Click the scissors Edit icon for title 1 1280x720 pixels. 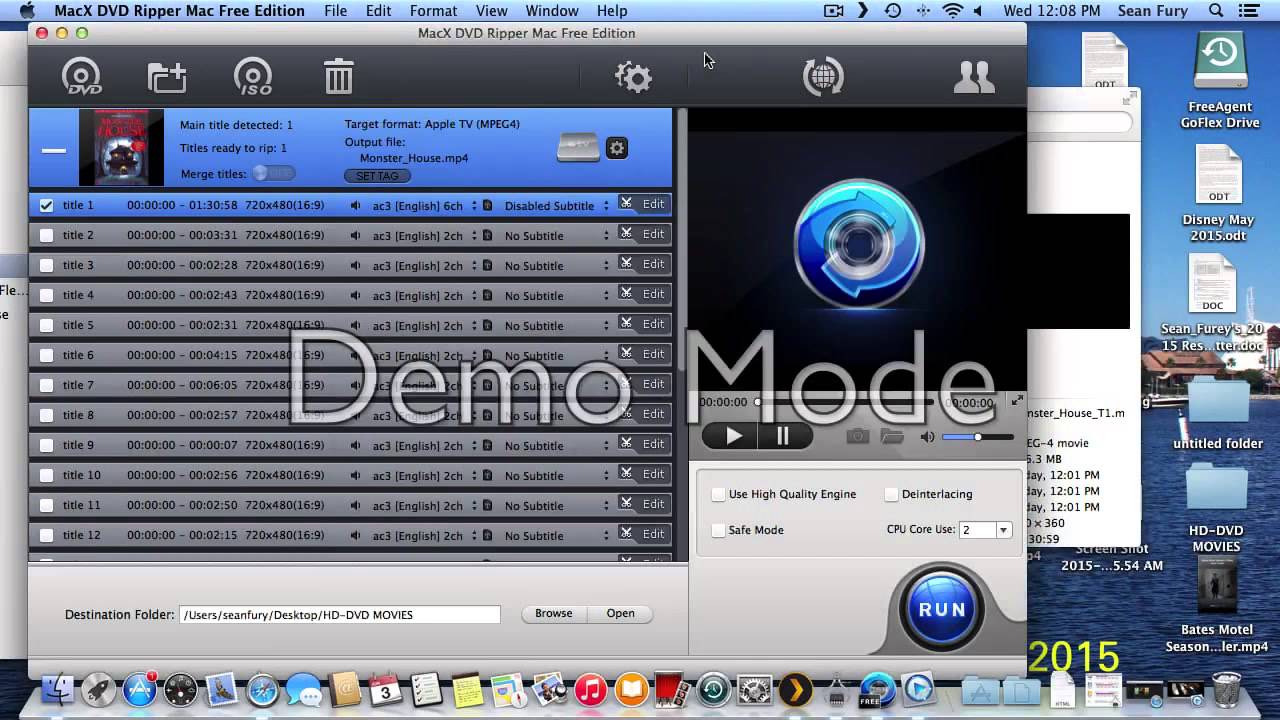point(626,203)
